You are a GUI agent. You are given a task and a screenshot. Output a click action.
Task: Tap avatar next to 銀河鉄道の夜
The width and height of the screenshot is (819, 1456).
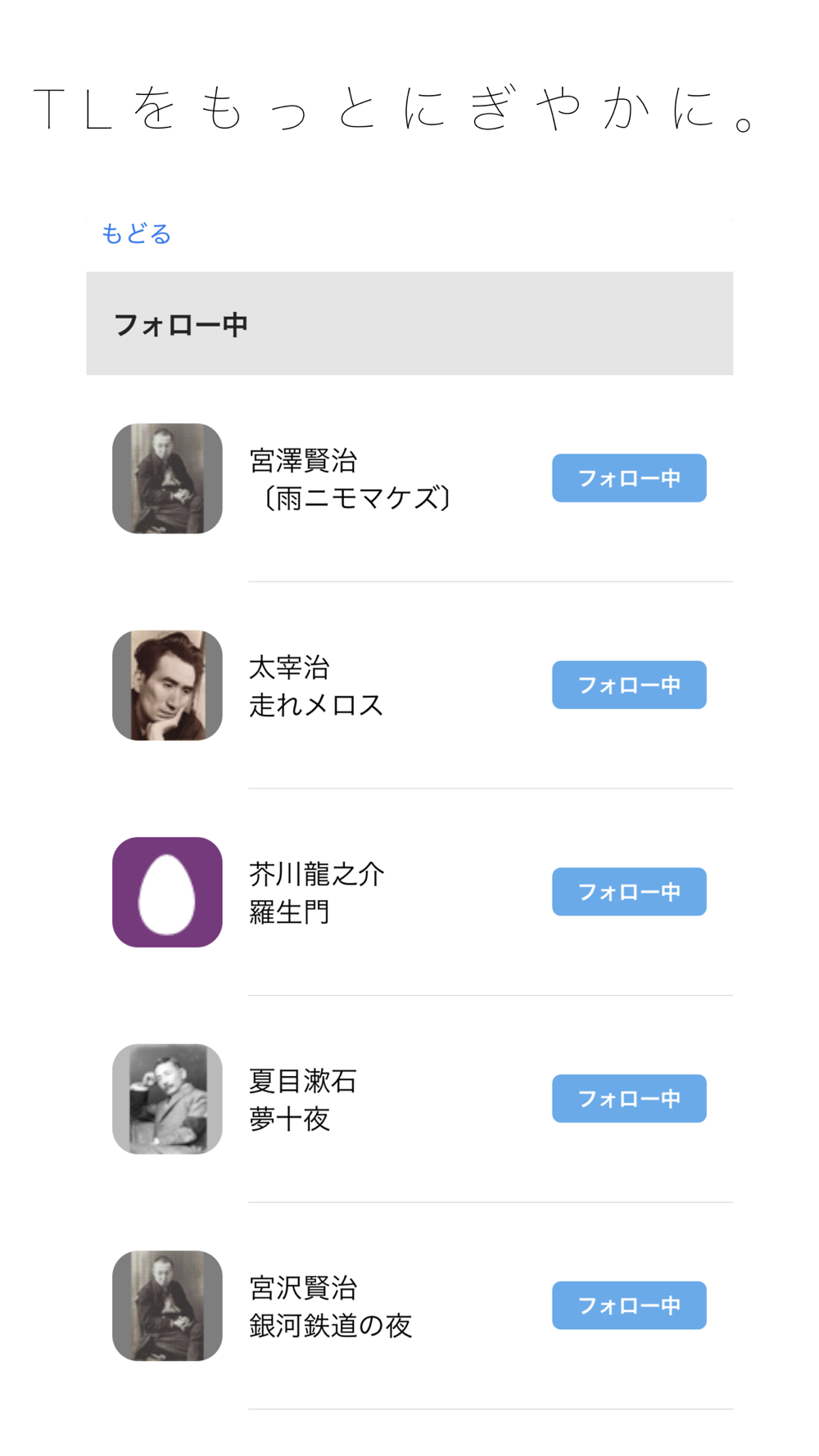click(x=167, y=1305)
